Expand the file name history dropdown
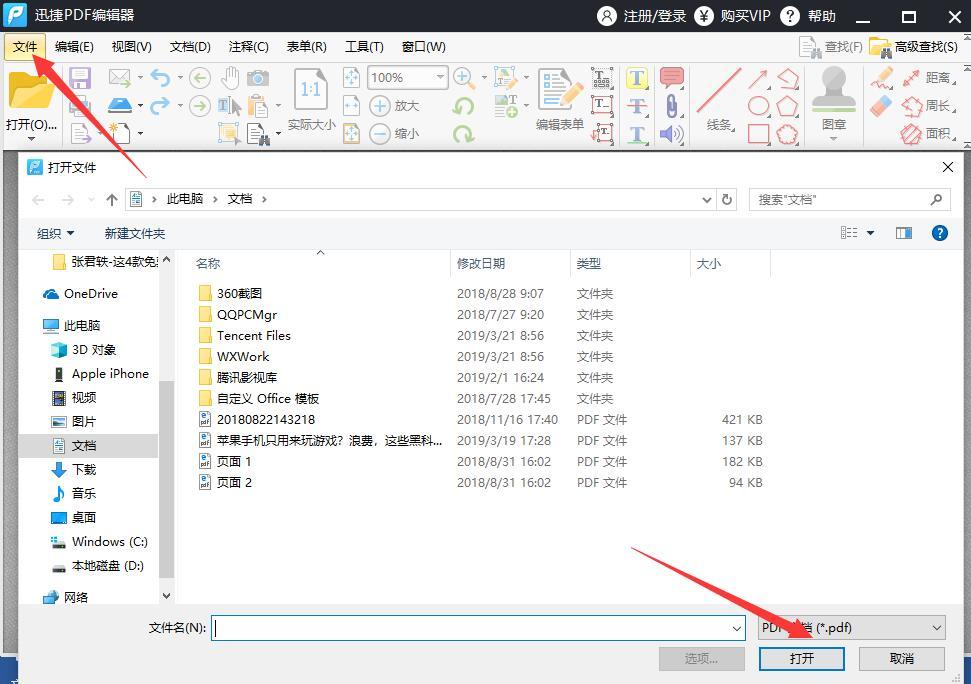This screenshot has height=684, width=971. (737, 629)
